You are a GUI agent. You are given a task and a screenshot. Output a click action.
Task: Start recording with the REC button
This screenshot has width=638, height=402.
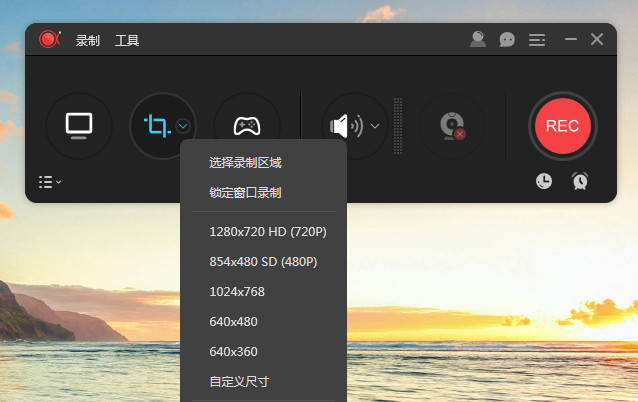click(x=562, y=126)
